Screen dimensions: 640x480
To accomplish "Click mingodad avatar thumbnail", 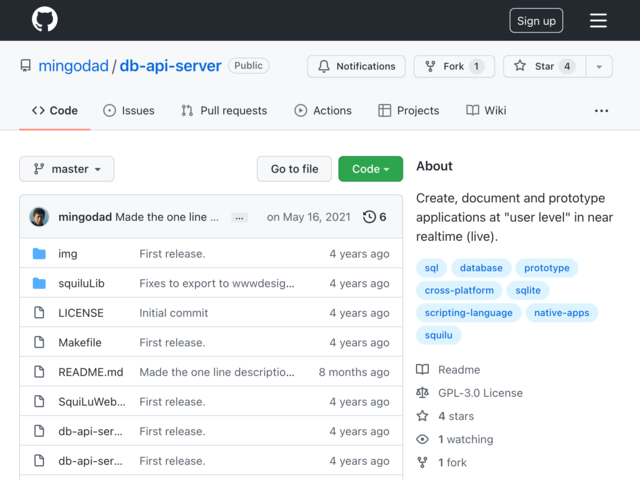I will pyautogui.click(x=39, y=217).
